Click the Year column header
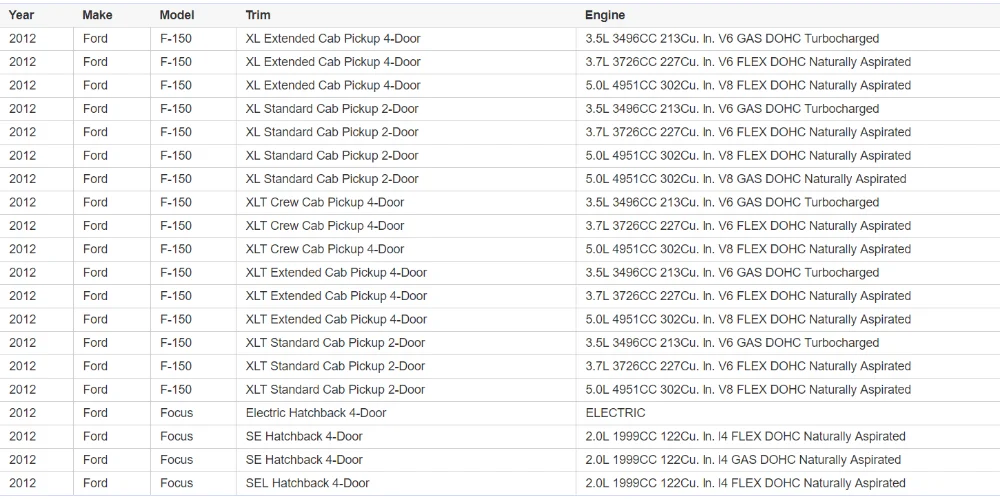Viewport: 1000px width, 499px height. tap(21, 15)
